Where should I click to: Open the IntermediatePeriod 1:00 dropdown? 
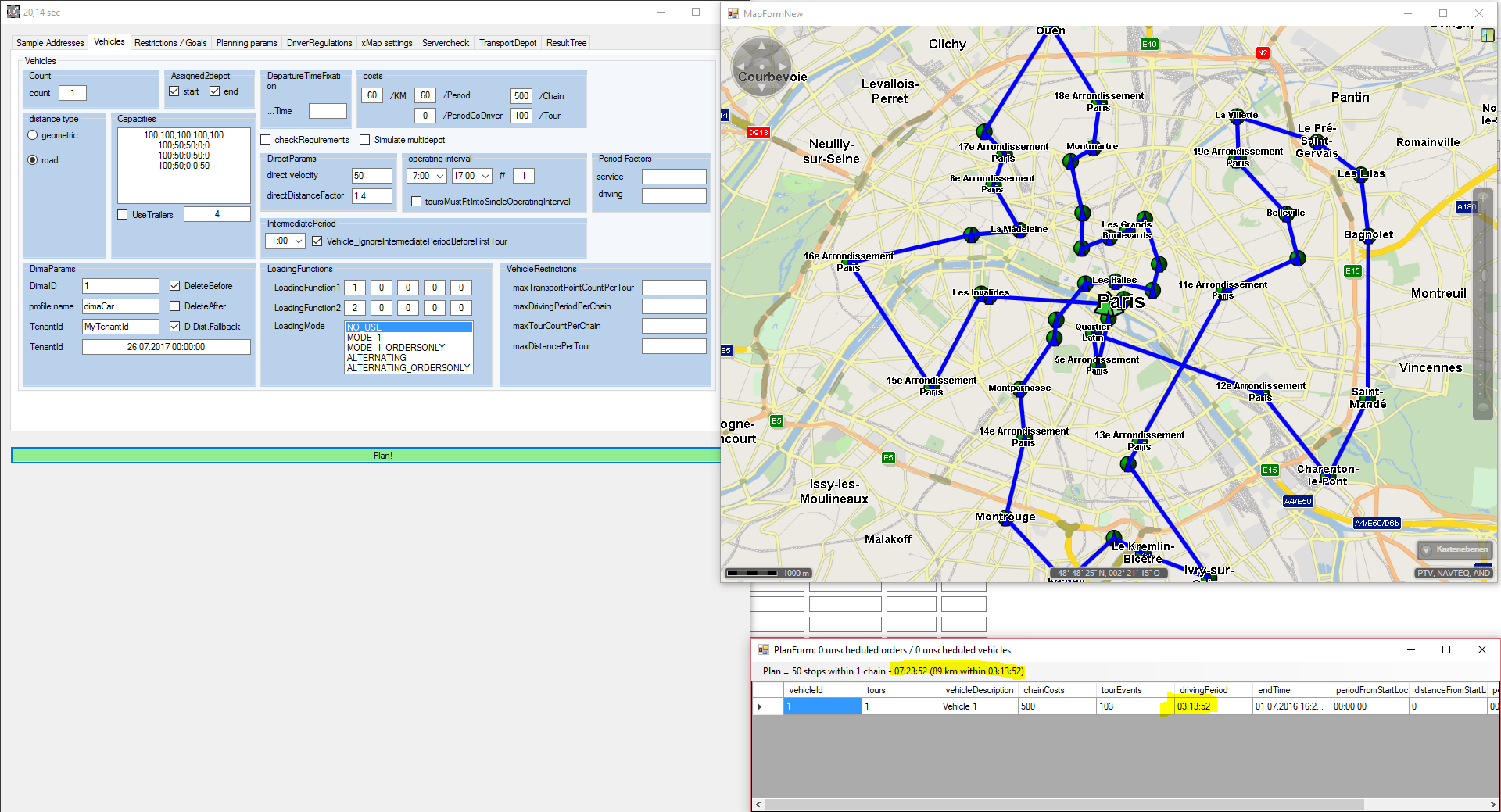click(299, 241)
